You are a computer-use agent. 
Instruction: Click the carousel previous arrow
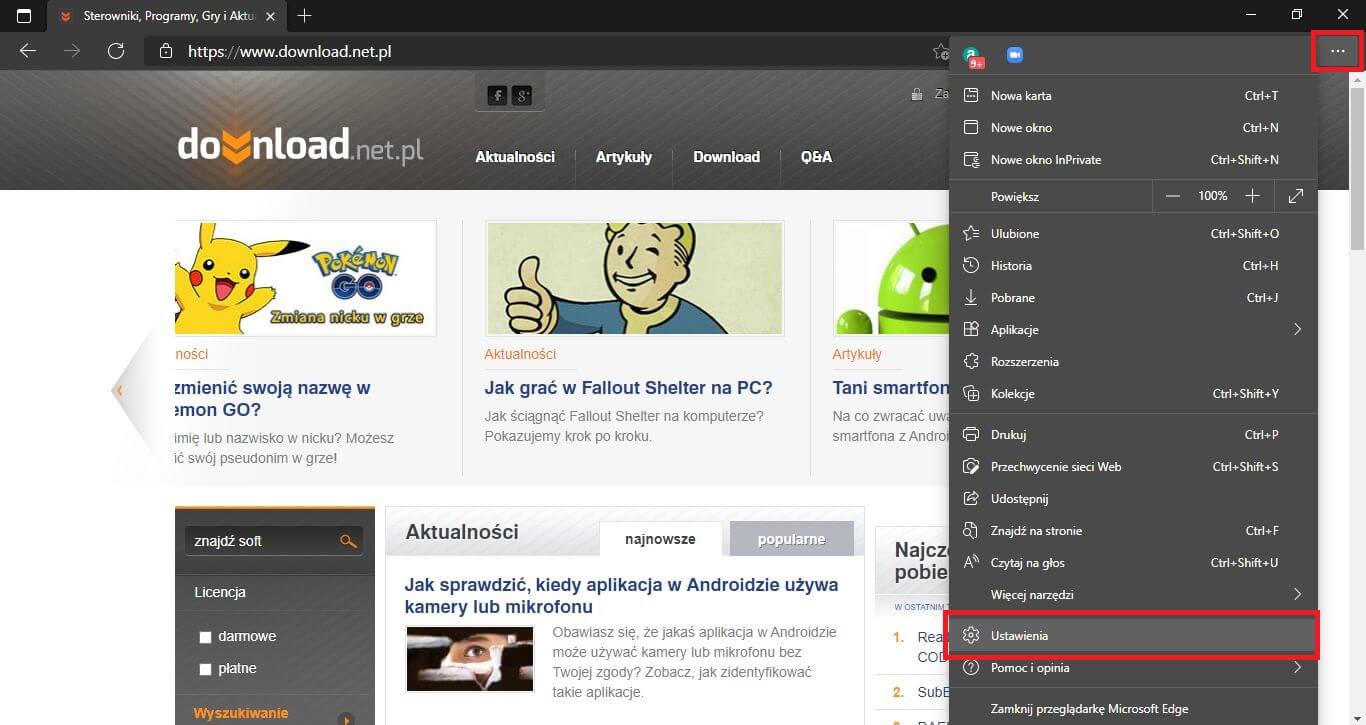pos(119,390)
